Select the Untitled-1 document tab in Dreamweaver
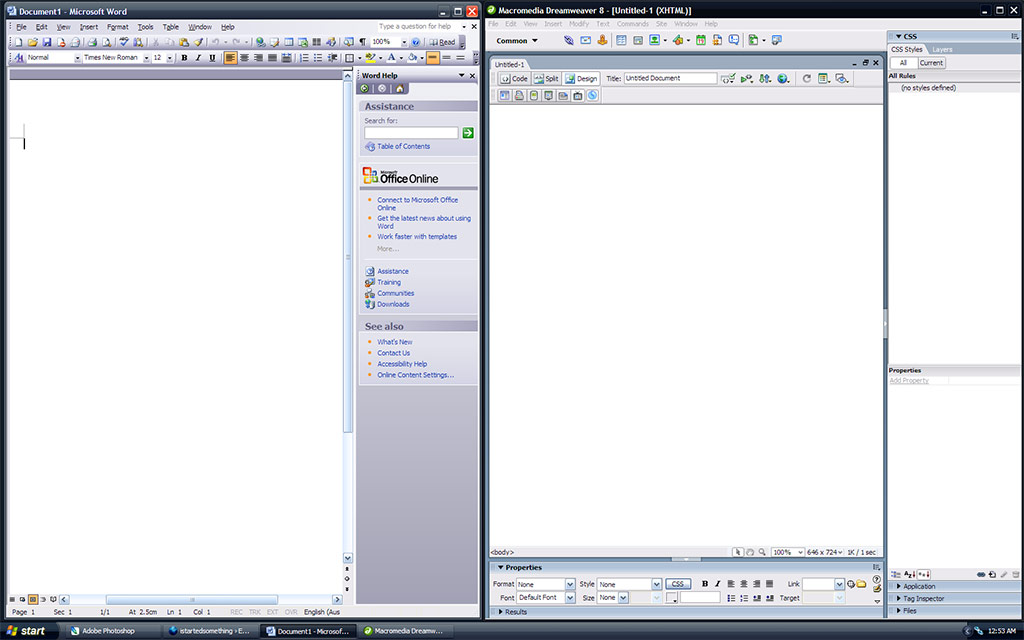1024x640 pixels. [x=509, y=64]
